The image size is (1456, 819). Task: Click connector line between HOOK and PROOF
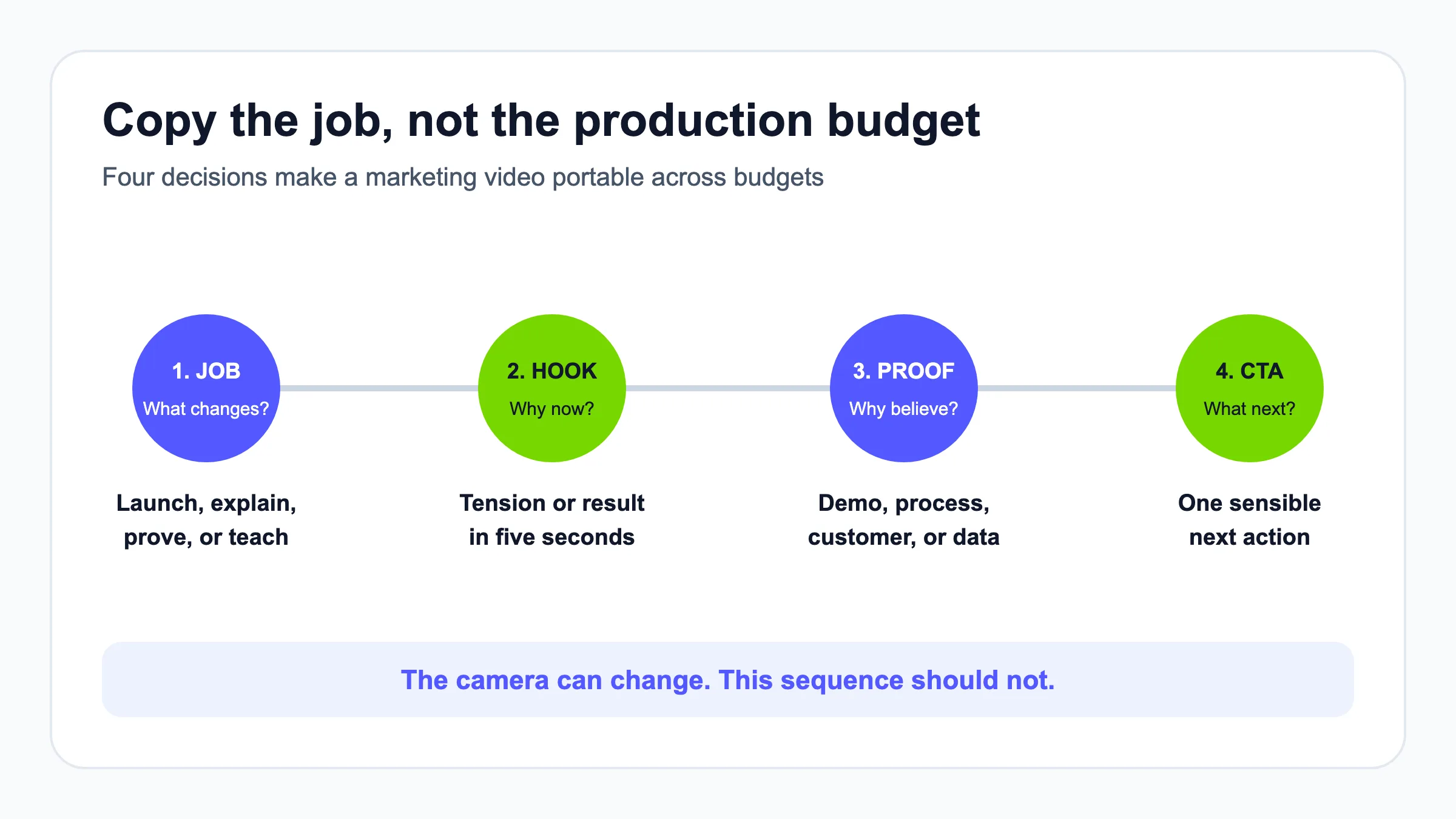tap(728, 388)
